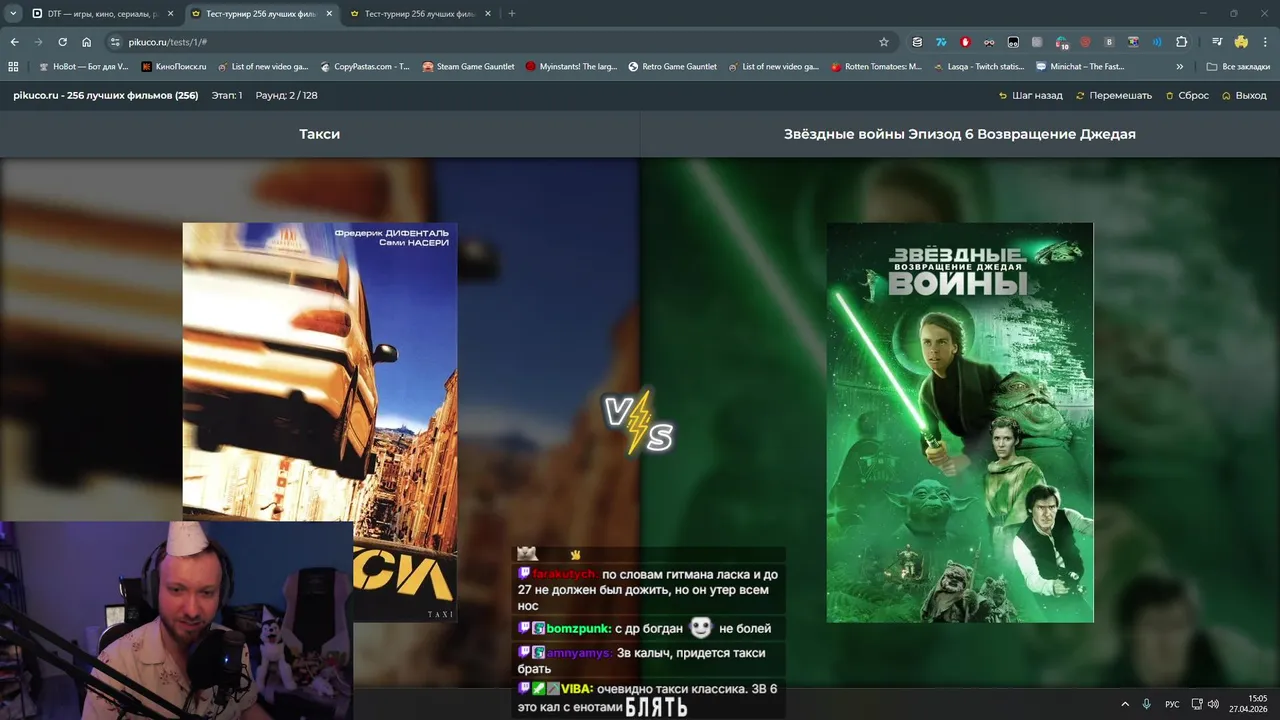
Task: Click the red hand blocker extension icon
Action: tap(965, 42)
